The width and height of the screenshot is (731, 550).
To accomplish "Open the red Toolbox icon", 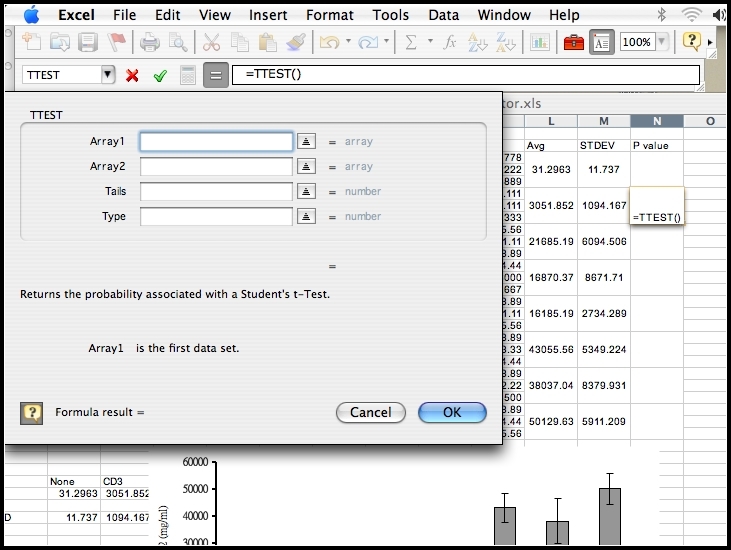I will (573, 43).
